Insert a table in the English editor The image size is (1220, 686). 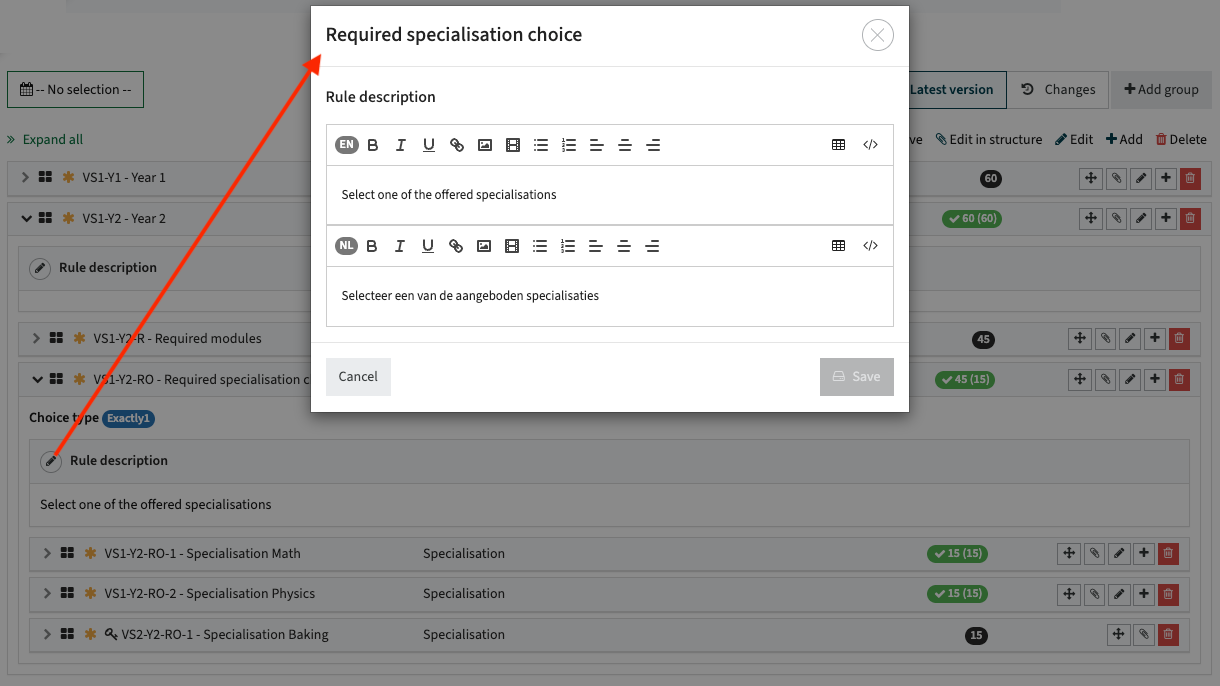click(x=838, y=145)
